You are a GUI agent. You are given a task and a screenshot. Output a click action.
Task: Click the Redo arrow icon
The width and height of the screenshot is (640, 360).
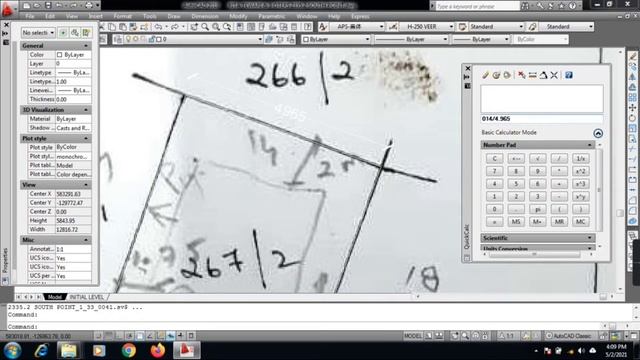tap(175, 27)
